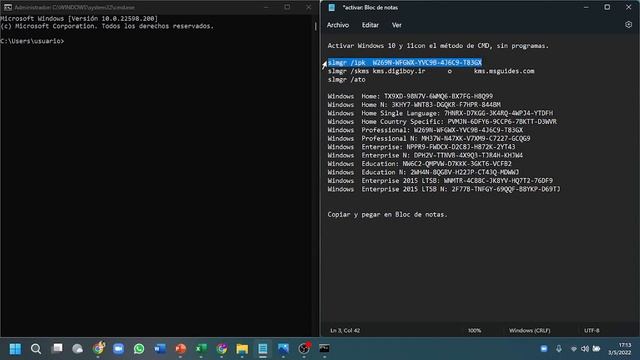Click 'Windows (CRLF)' in status bar
Screen dimensions: 640x360
[x=529, y=331]
